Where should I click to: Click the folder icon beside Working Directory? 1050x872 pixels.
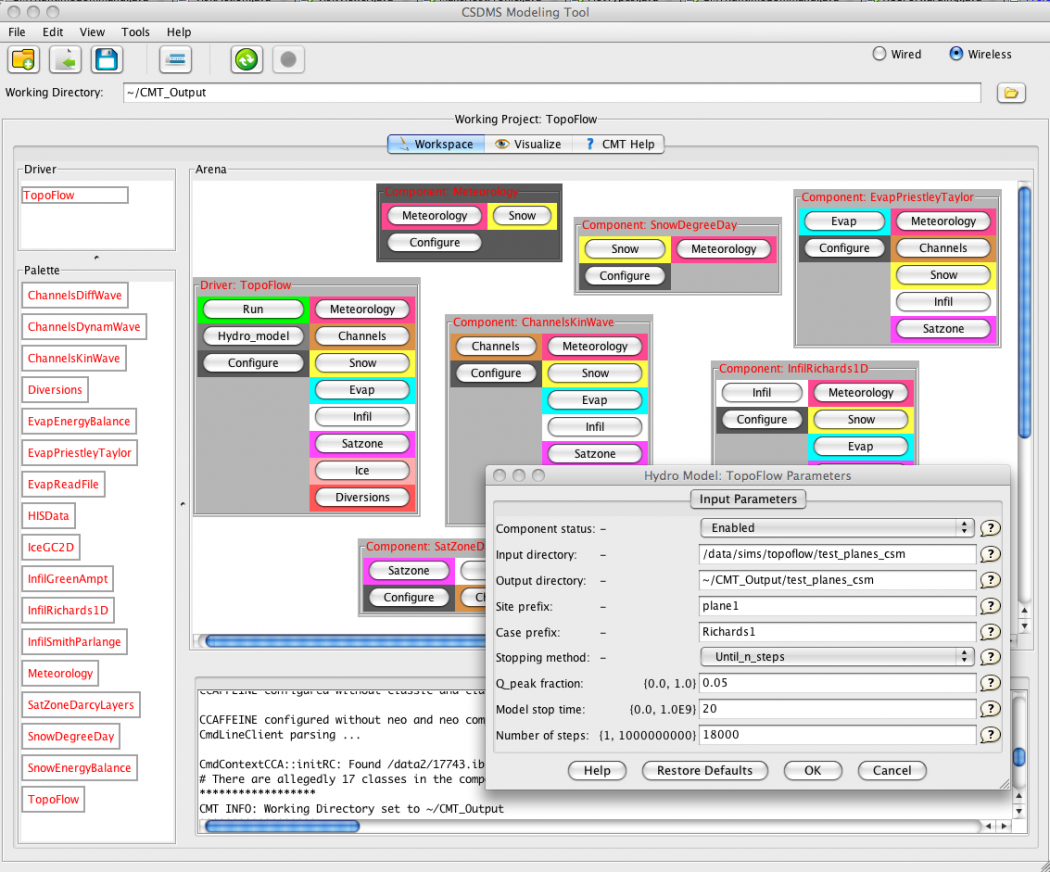coord(1011,93)
